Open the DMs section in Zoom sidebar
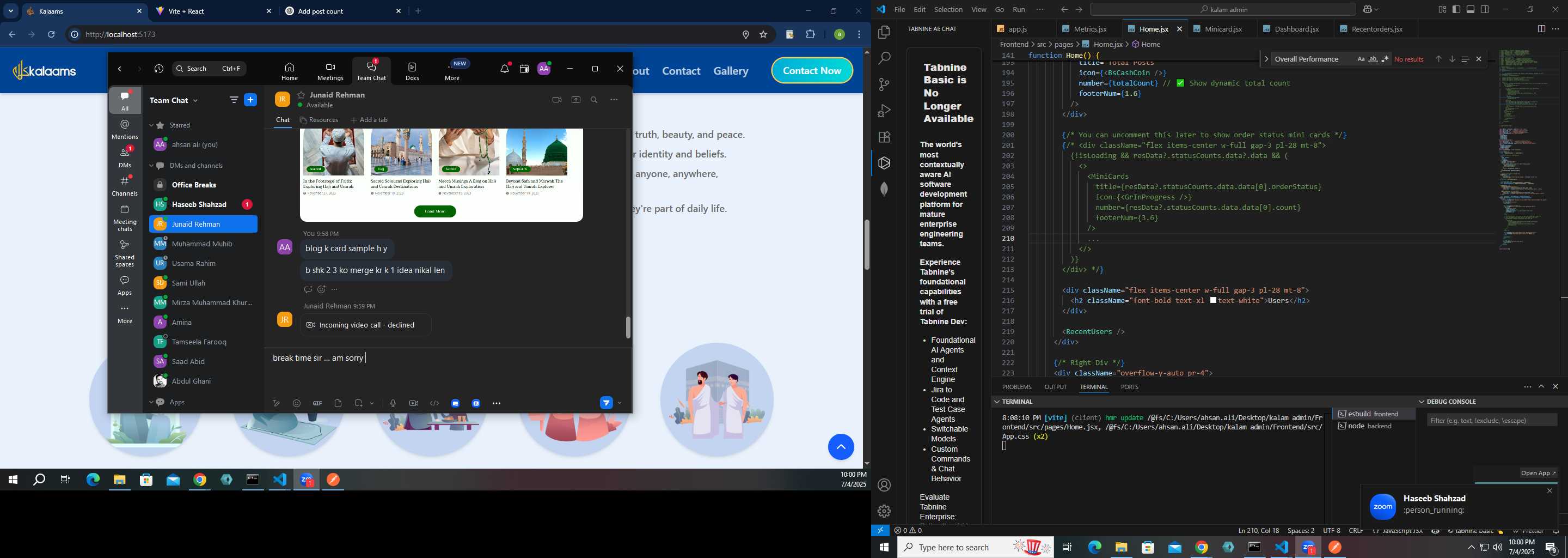Viewport: 1568px width, 558px height. (x=125, y=157)
